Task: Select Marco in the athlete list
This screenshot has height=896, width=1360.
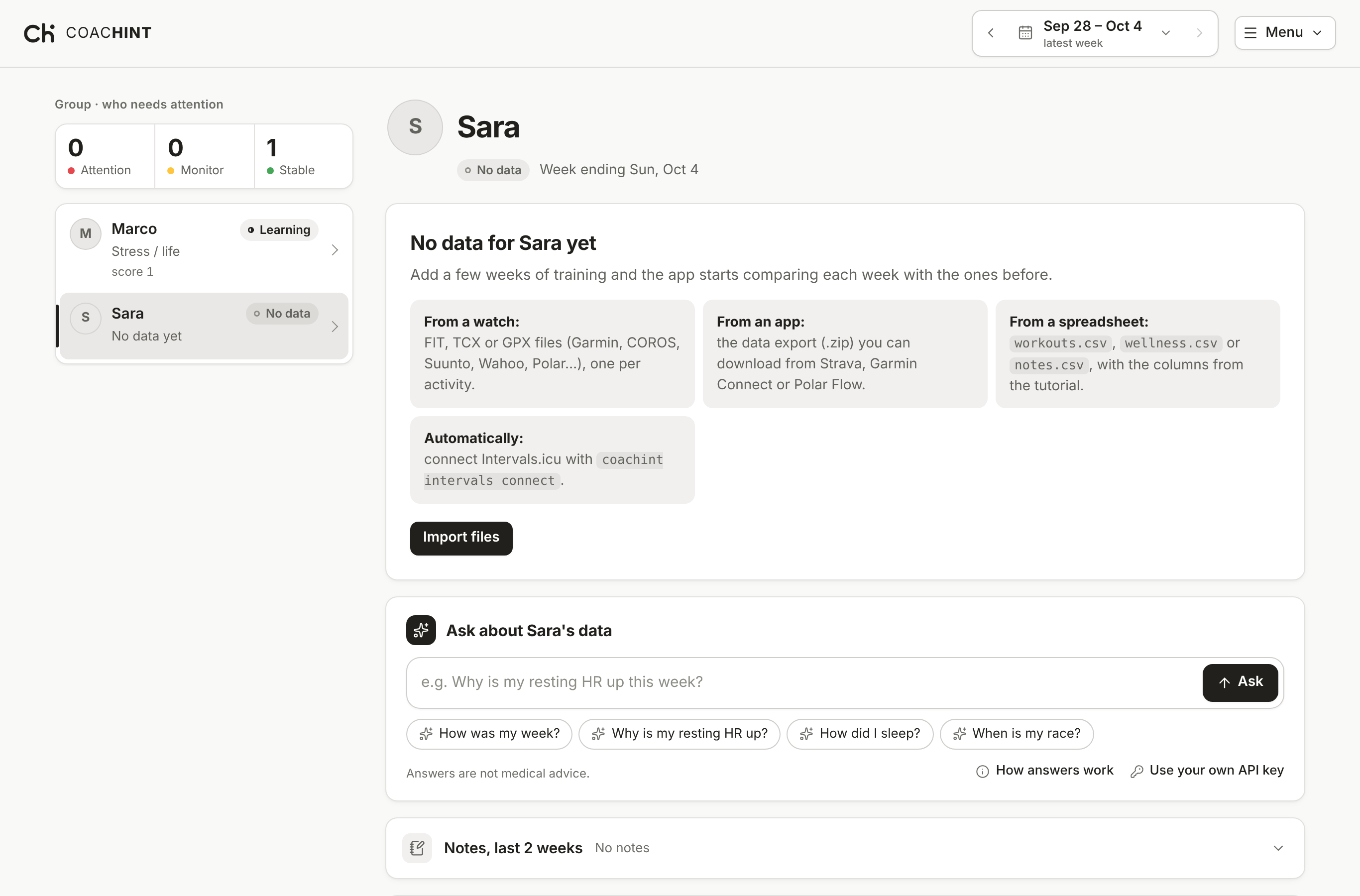Action: (204, 249)
